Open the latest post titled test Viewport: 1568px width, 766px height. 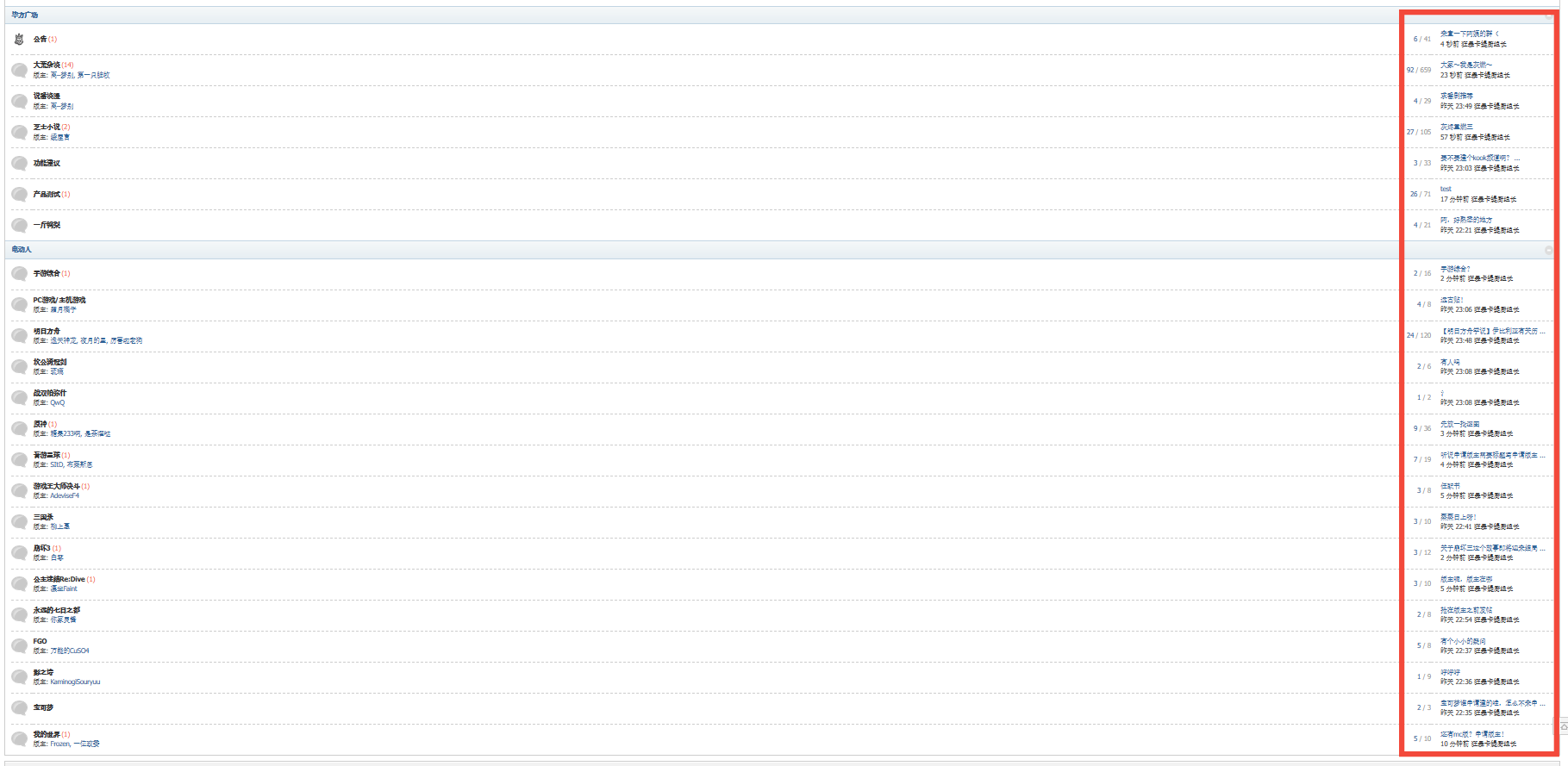[1446, 189]
